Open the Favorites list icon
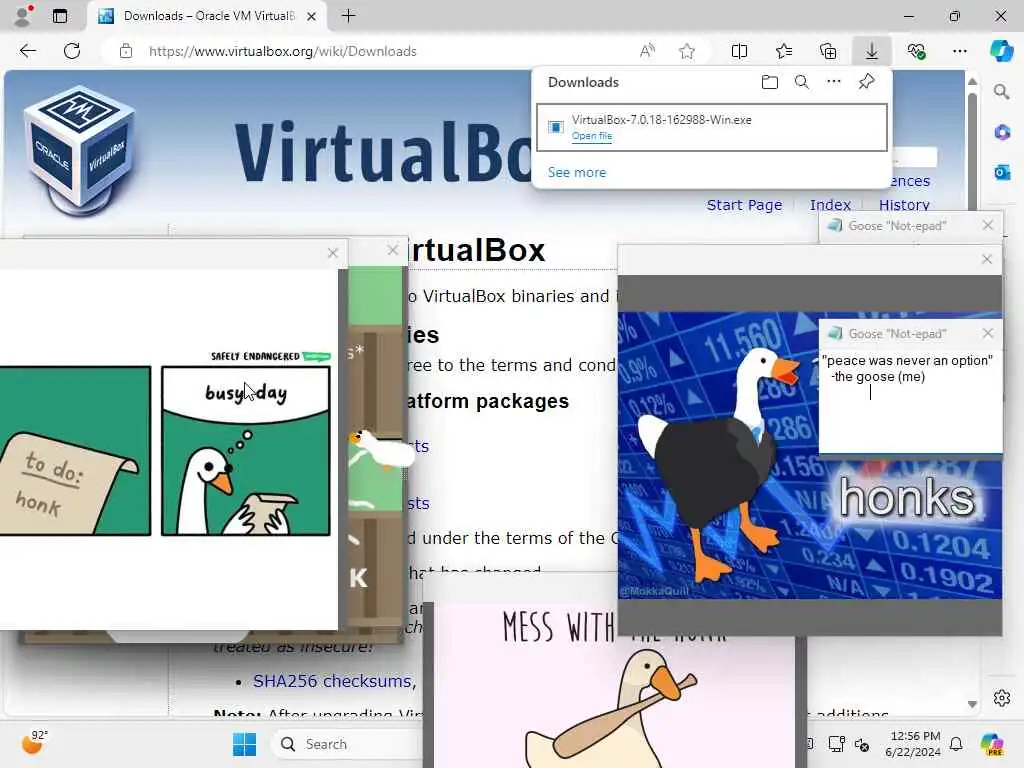1024x768 pixels. tap(784, 51)
